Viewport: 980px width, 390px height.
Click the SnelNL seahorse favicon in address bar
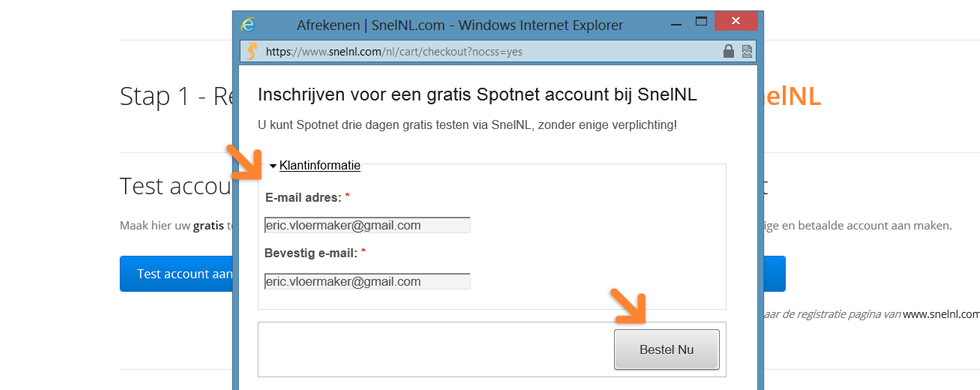pyautogui.click(x=251, y=51)
